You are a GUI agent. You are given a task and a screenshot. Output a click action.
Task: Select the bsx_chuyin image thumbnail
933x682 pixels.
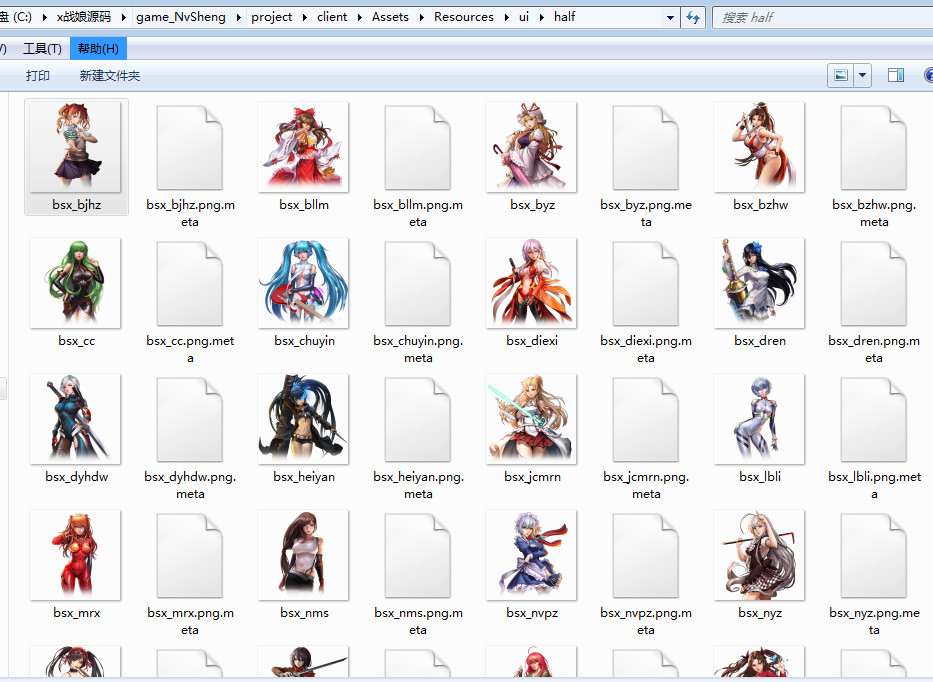pos(303,283)
